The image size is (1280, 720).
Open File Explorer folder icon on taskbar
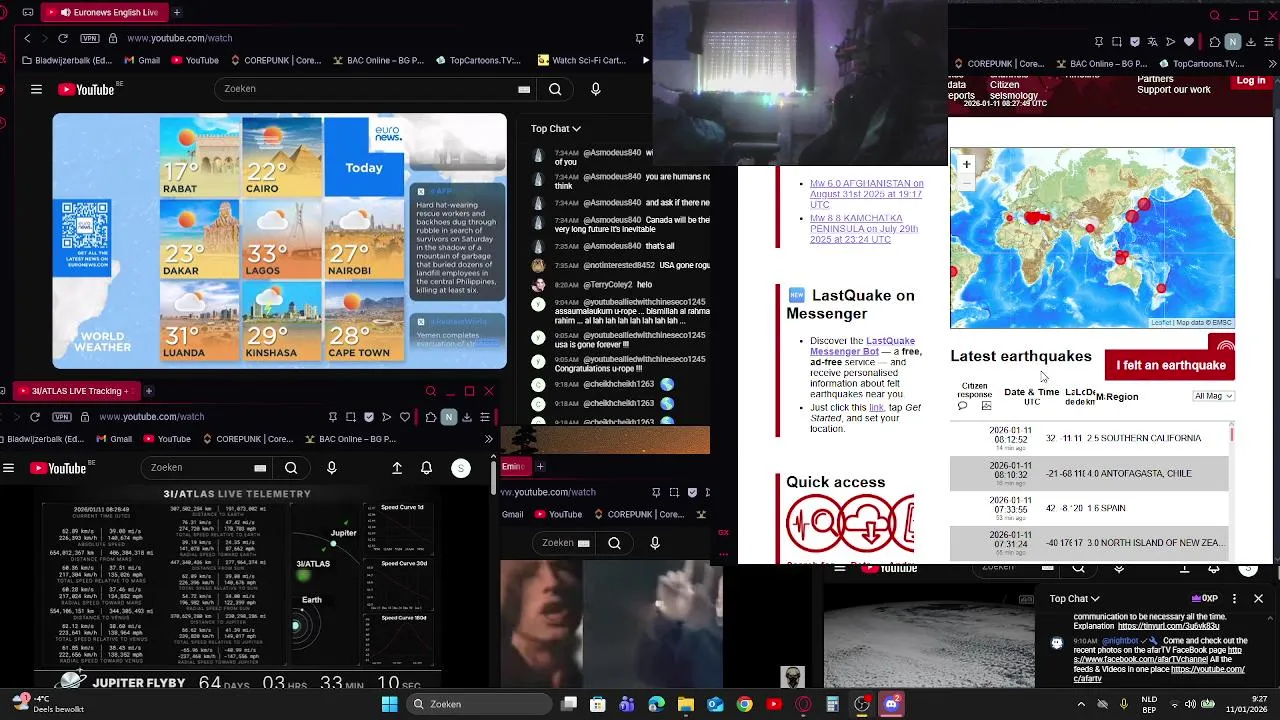686,704
